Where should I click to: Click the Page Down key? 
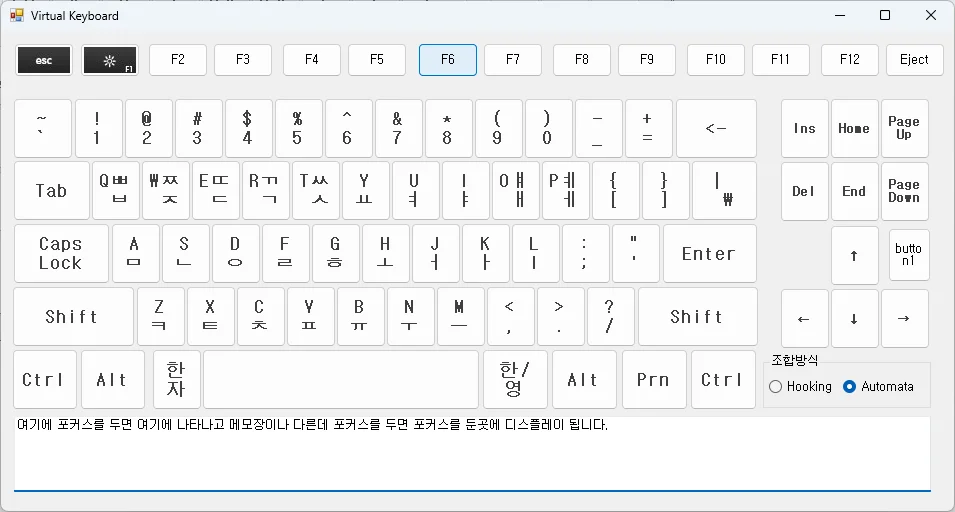point(904,191)
